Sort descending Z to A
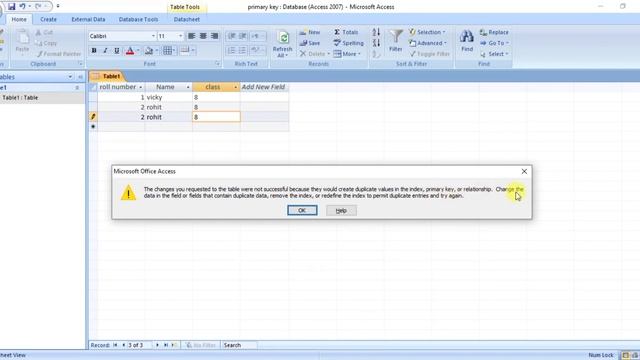The width and height of the screenshot is (640, 360). (x=376, y=43)
